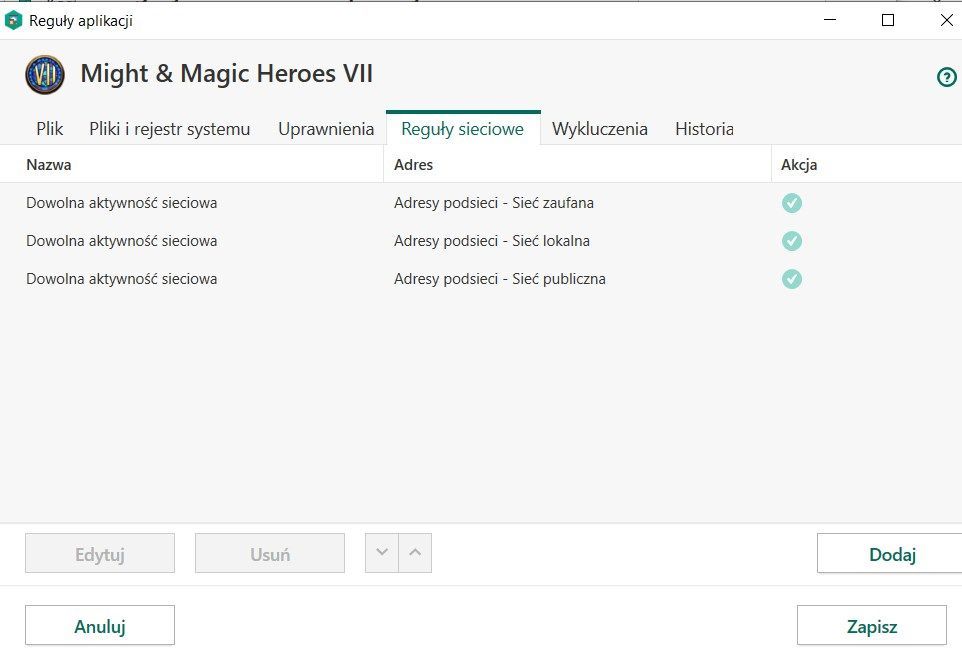The image size is (962, 653).
Task: Click the green action icon for Sieć publiczna rule
Action: point(792,279)
